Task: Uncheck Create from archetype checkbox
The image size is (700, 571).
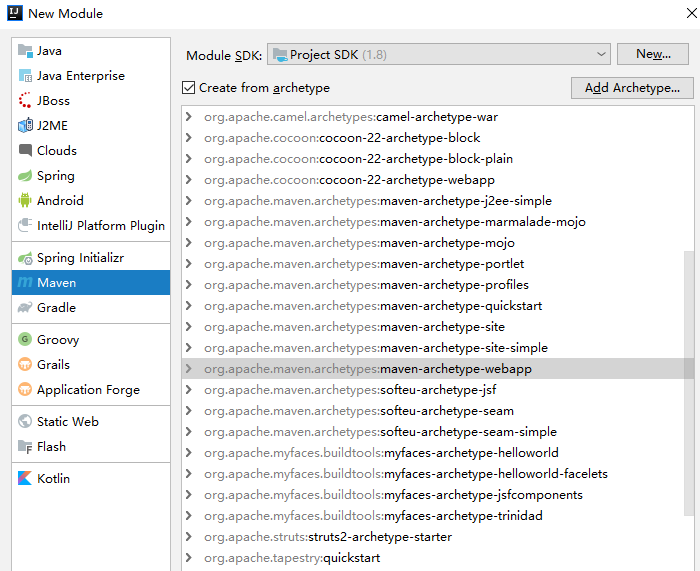Action: (189, 88)
